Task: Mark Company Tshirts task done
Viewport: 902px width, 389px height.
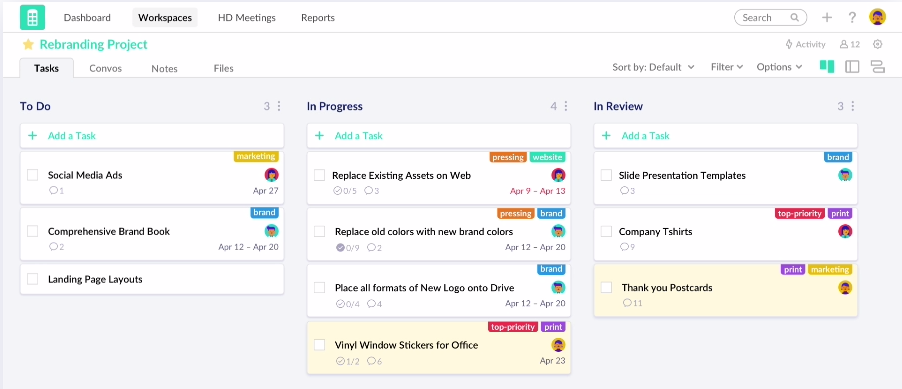Action: click(x=606, y=231)
